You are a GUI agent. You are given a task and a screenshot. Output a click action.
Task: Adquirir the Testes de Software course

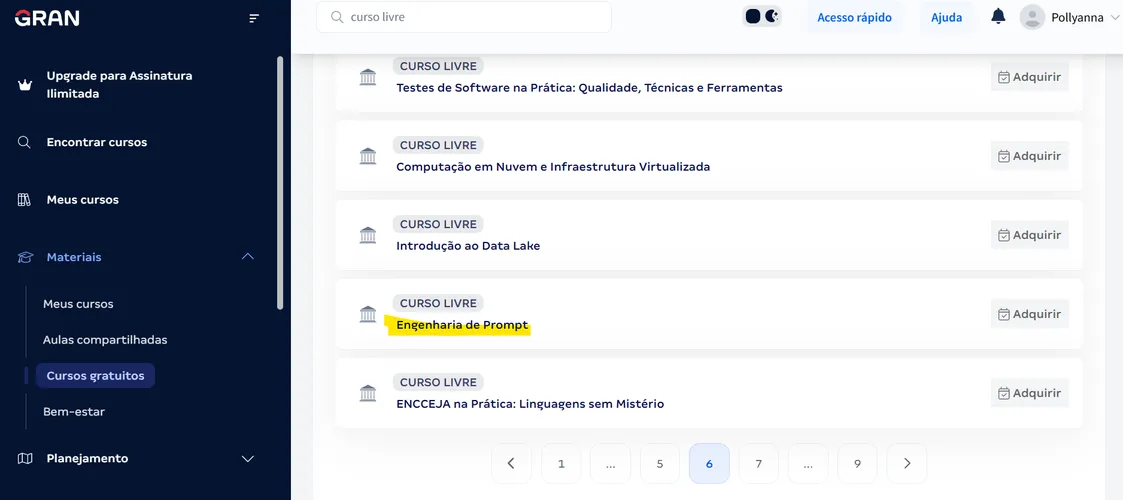click(x=1030, y=77)
